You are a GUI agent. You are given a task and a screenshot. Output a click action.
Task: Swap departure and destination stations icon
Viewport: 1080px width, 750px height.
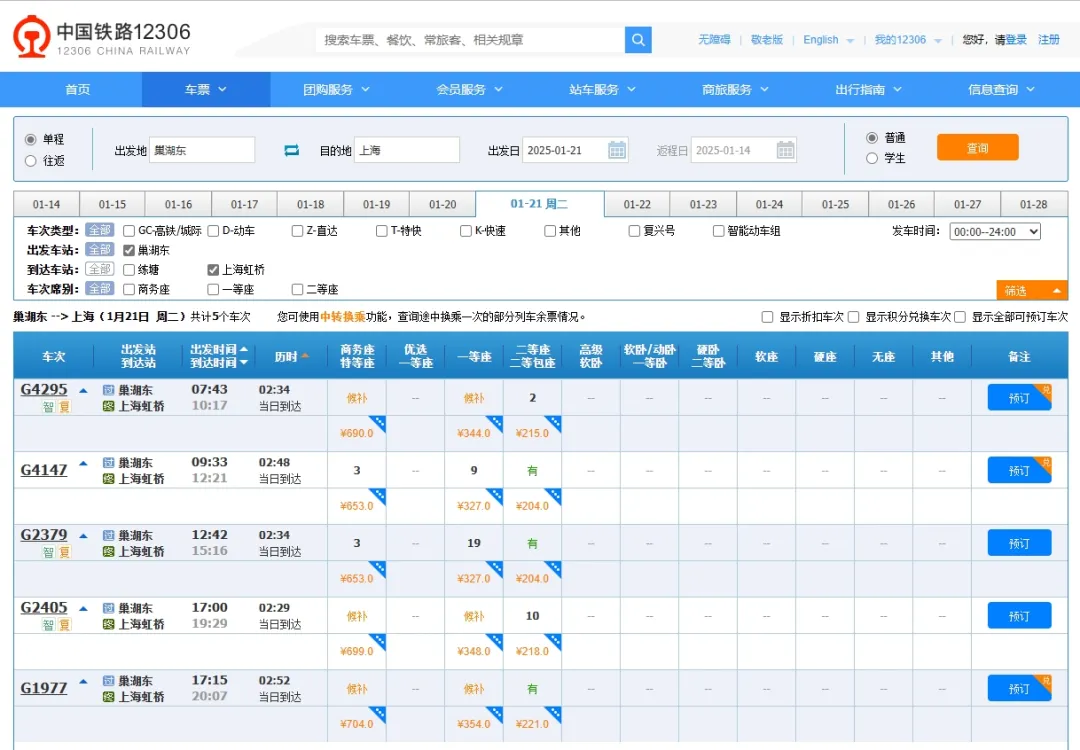pyautogui.click(x=291, y=150)
